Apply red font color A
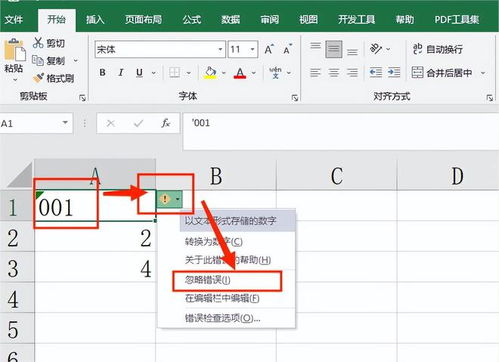The height and width of the screenshot is (362, 499). pyautogui.click(x=240, y=72)
